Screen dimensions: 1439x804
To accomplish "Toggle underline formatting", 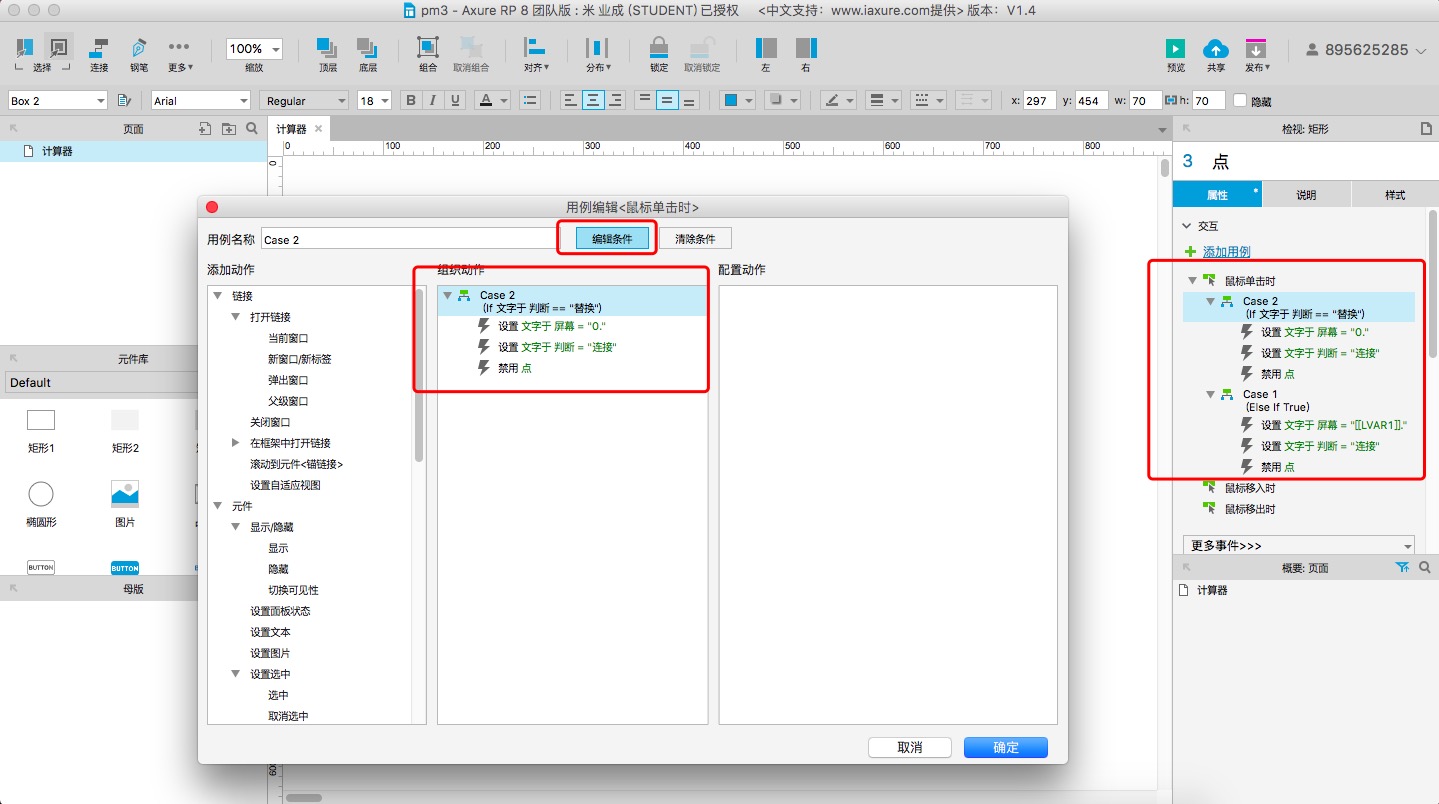I will coord(455,100).
